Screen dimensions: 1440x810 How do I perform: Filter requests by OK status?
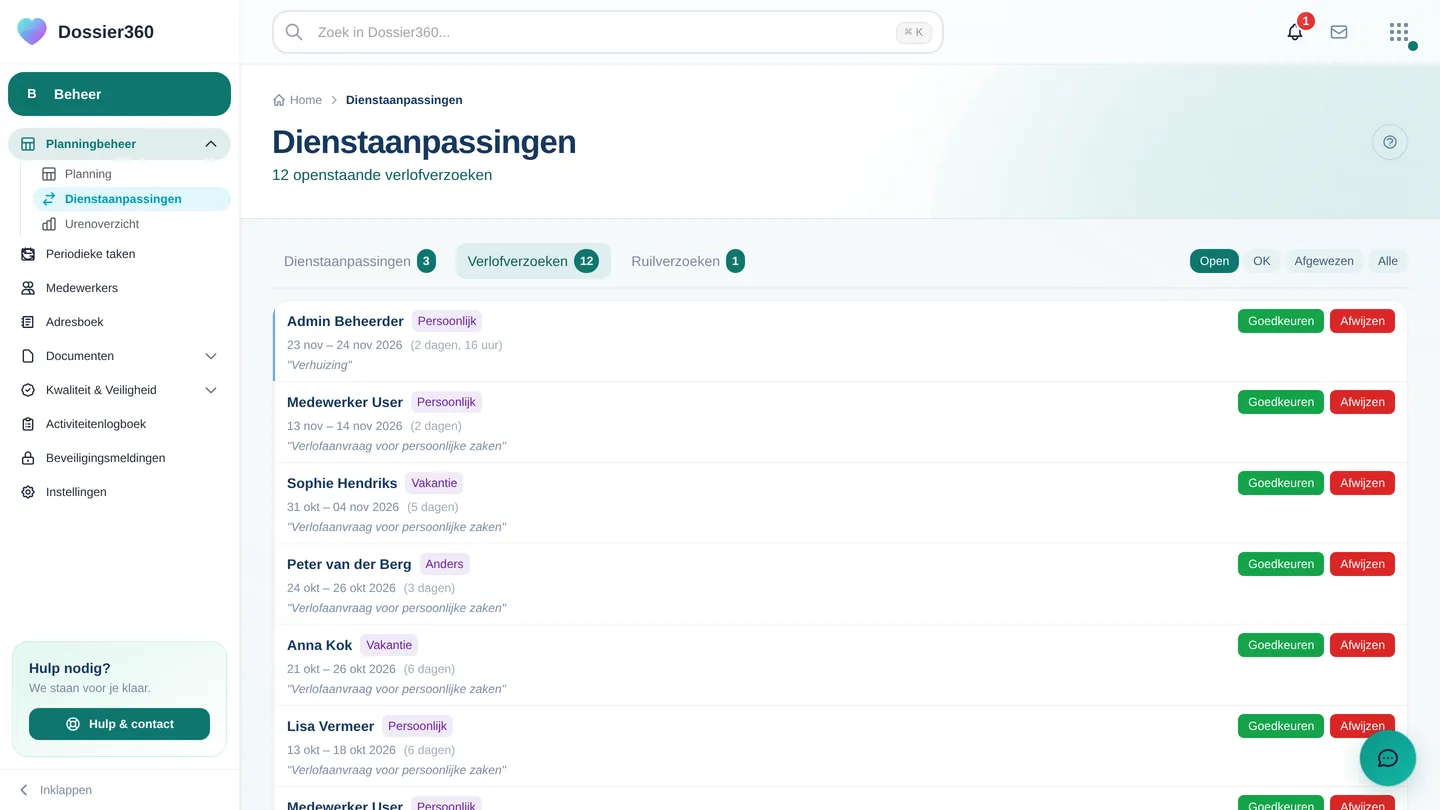pyautogui.click(x=1262, y=261)
